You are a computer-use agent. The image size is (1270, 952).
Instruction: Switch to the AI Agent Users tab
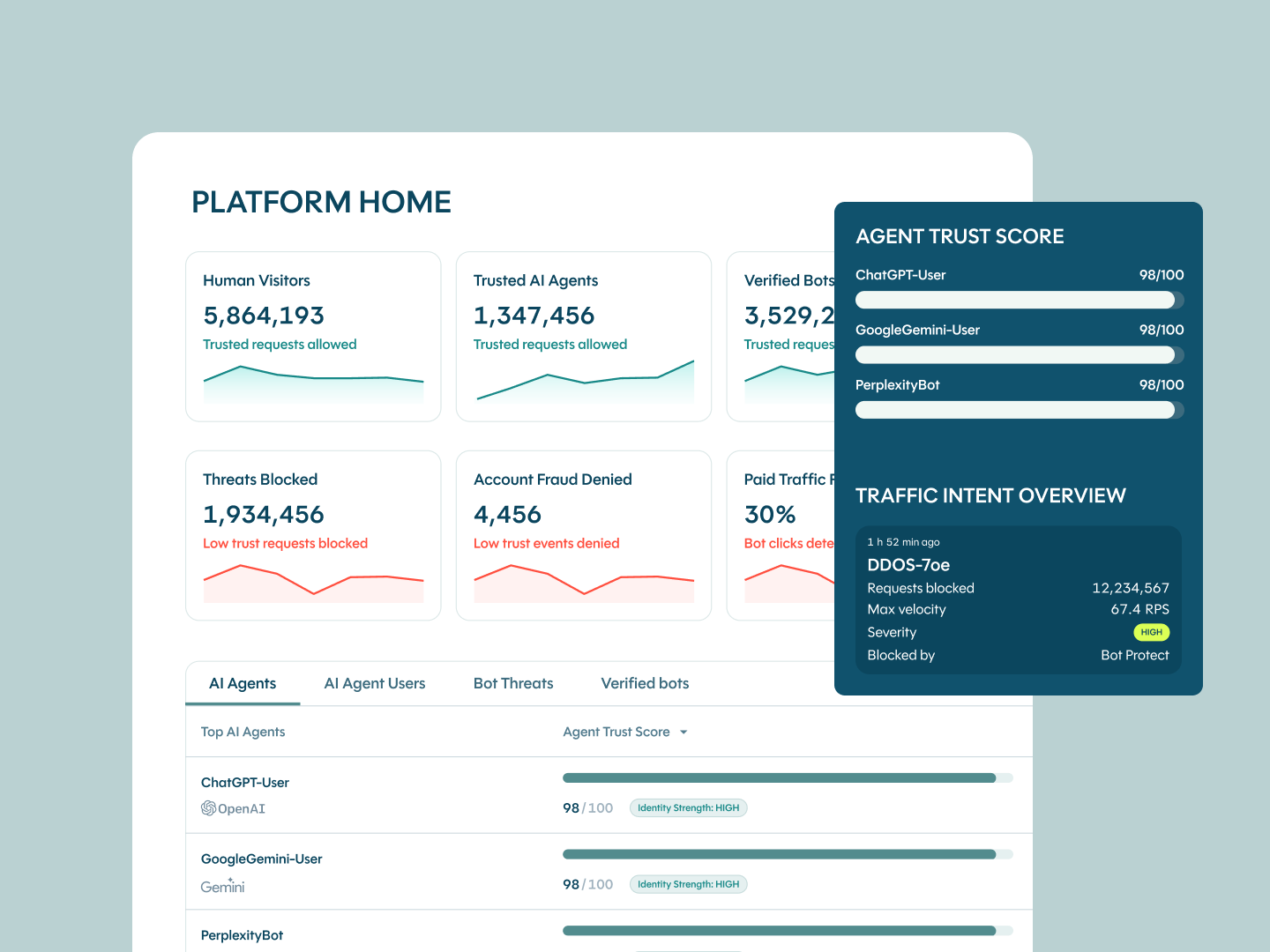375,683
